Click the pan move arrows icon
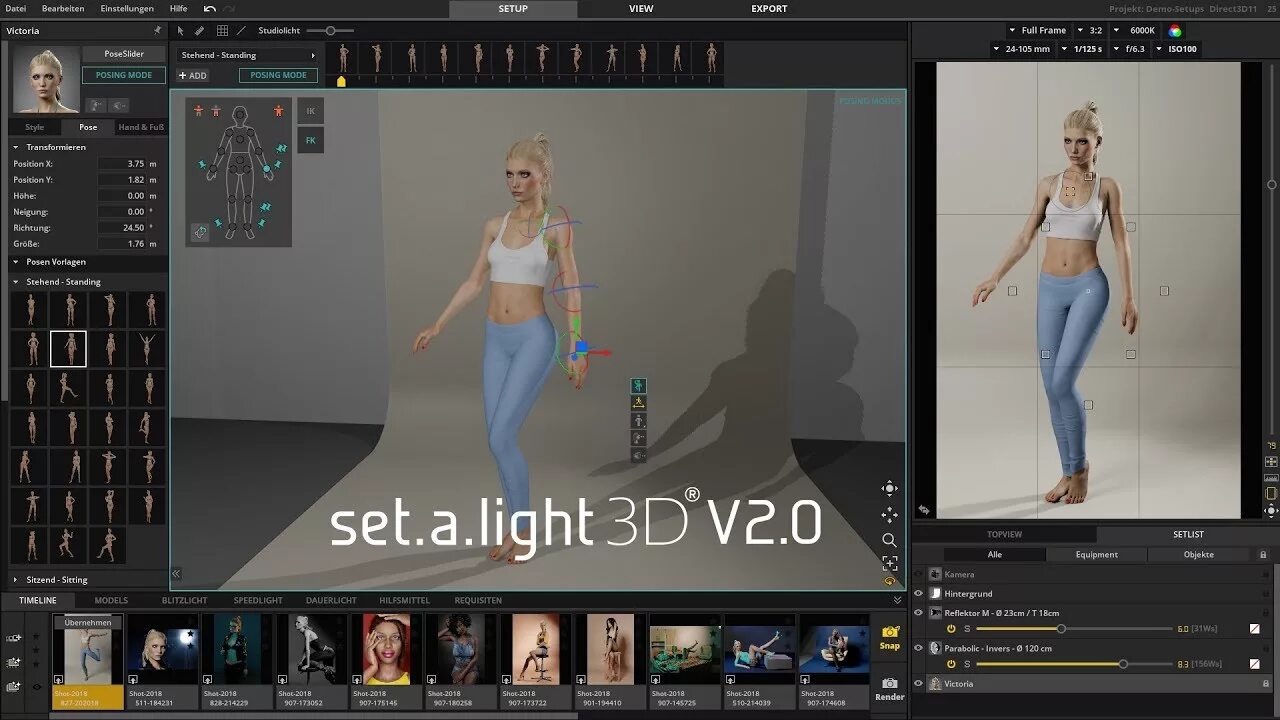This screenshot has width=1280, height=720. coord(889,514)
